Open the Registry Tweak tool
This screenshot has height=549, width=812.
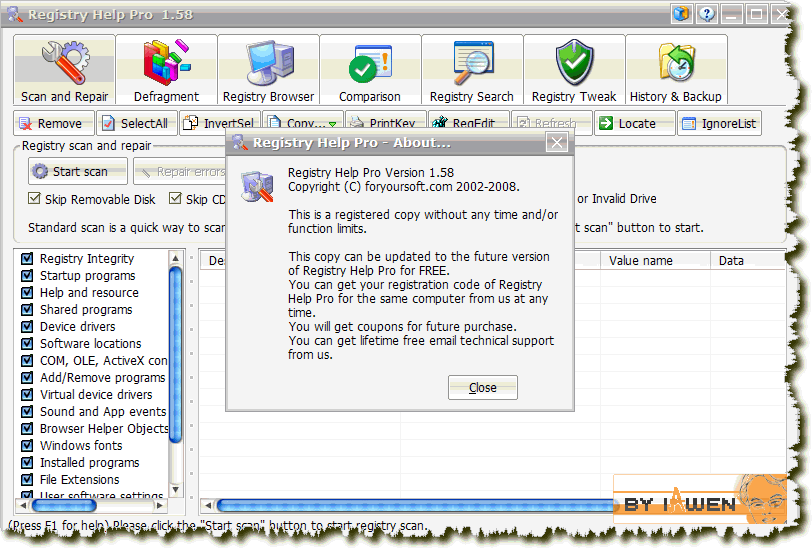[574, 70]
